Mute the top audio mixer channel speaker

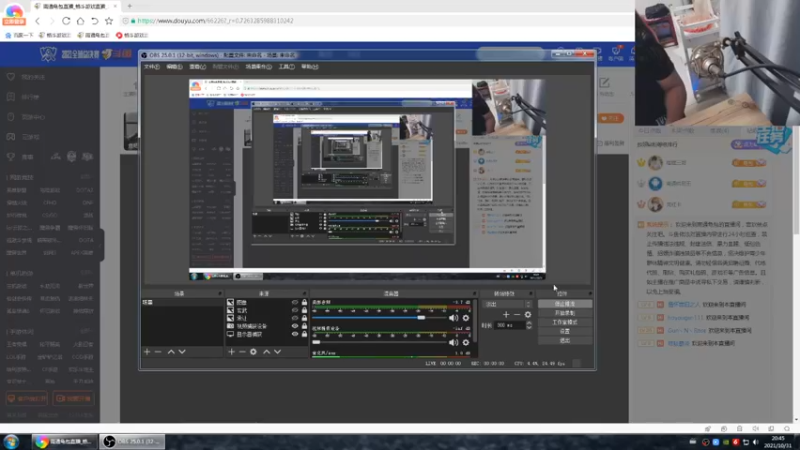(x=453, y=318)
